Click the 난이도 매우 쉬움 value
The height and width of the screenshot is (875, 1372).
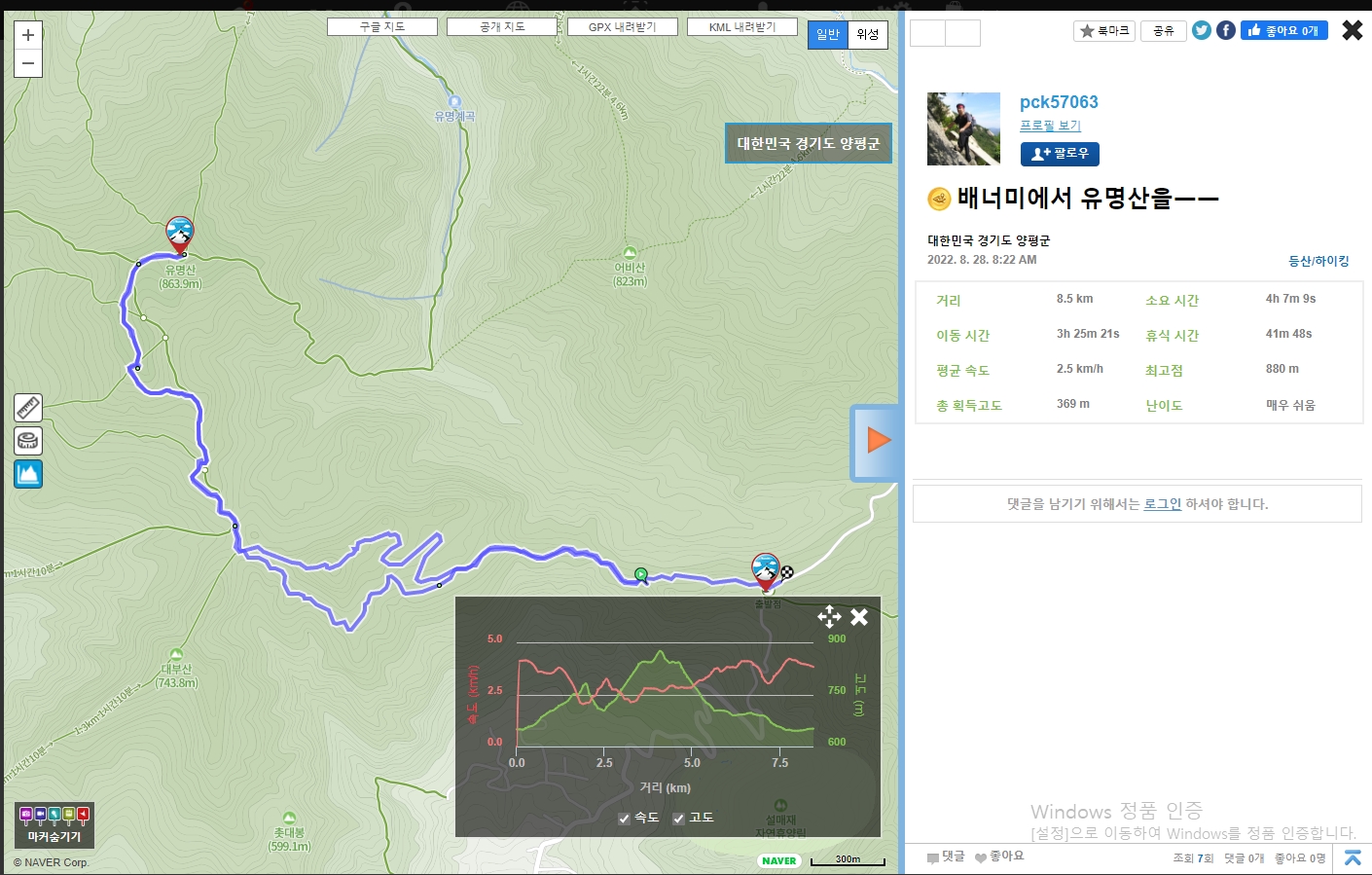pyautogui.click(x=1290, y=405)
